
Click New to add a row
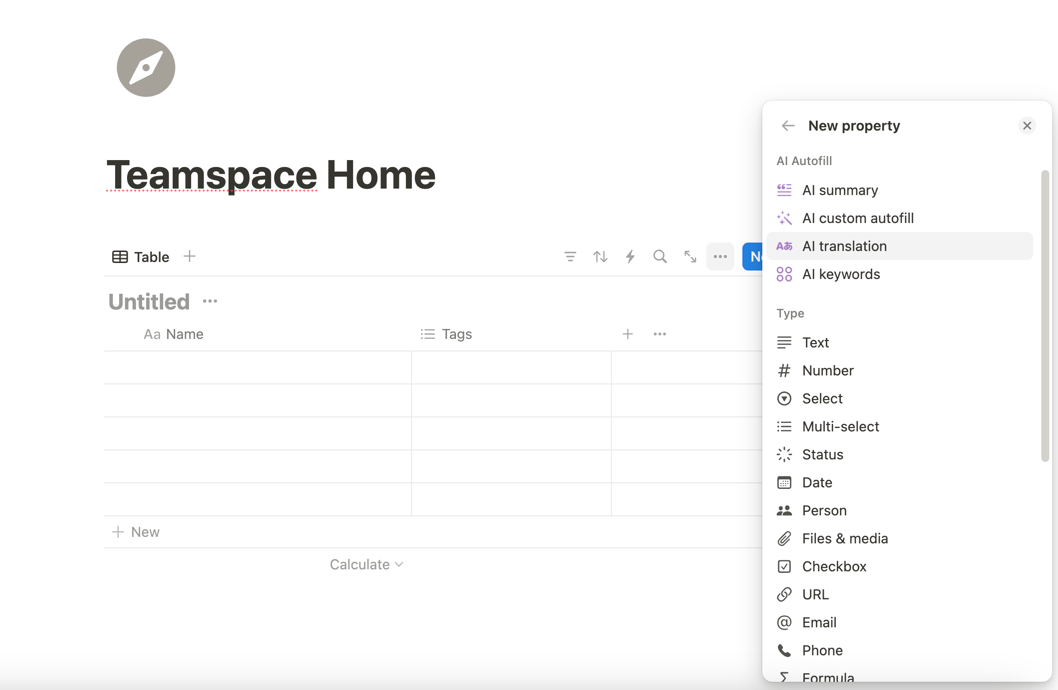[x=136, y=532]
